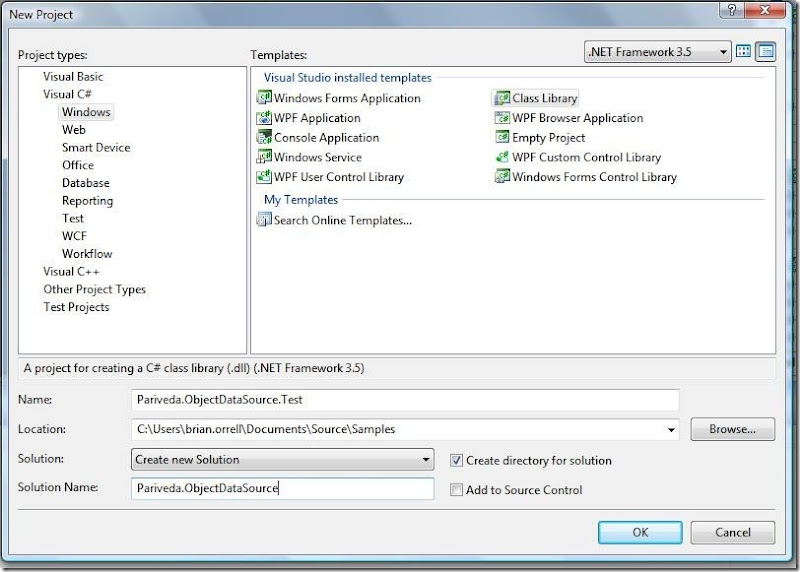Click the WPF Custom Control Library label
This screenshot has width=800, height=572.
point(586,157)
